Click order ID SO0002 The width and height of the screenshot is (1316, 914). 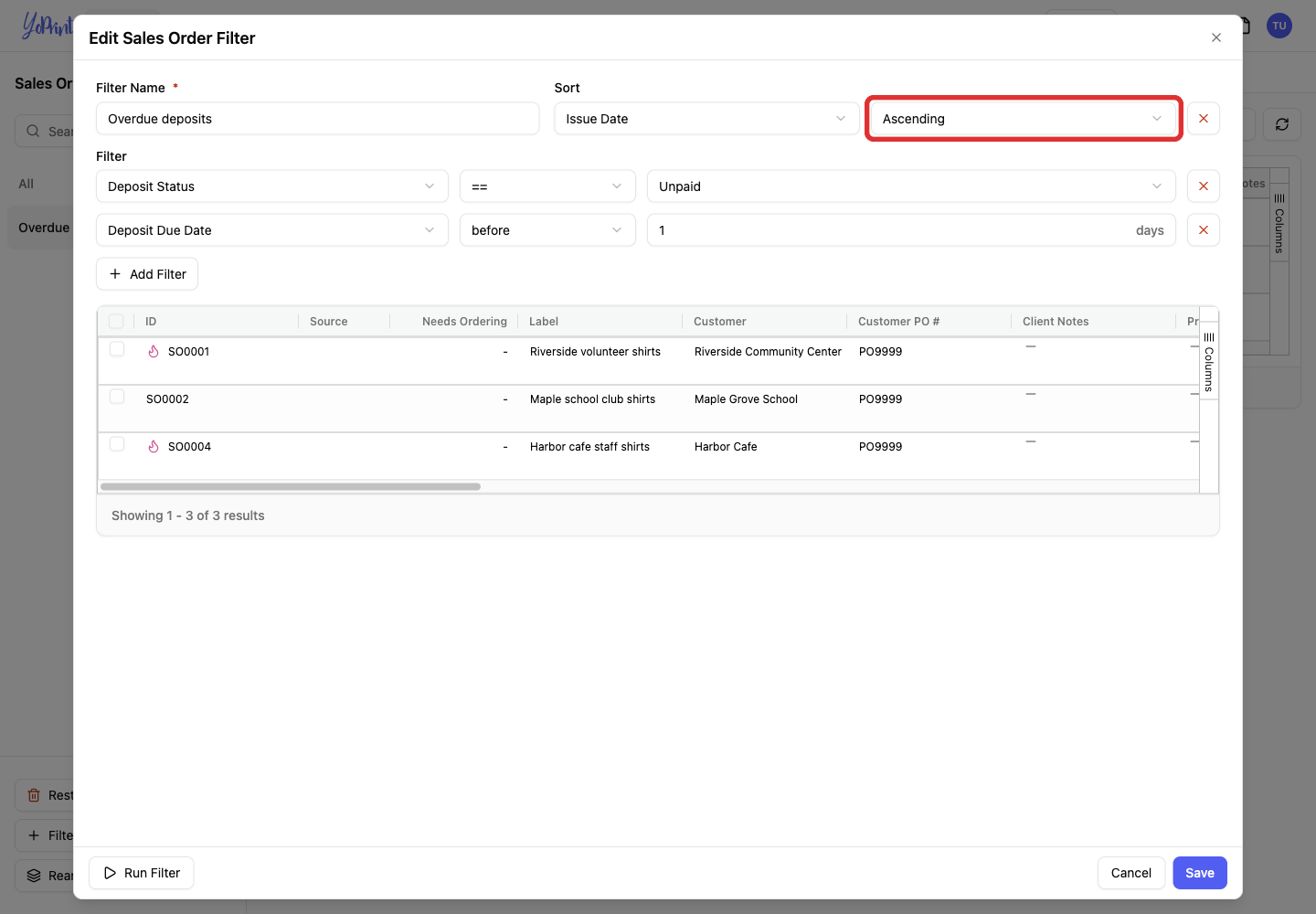167,399
